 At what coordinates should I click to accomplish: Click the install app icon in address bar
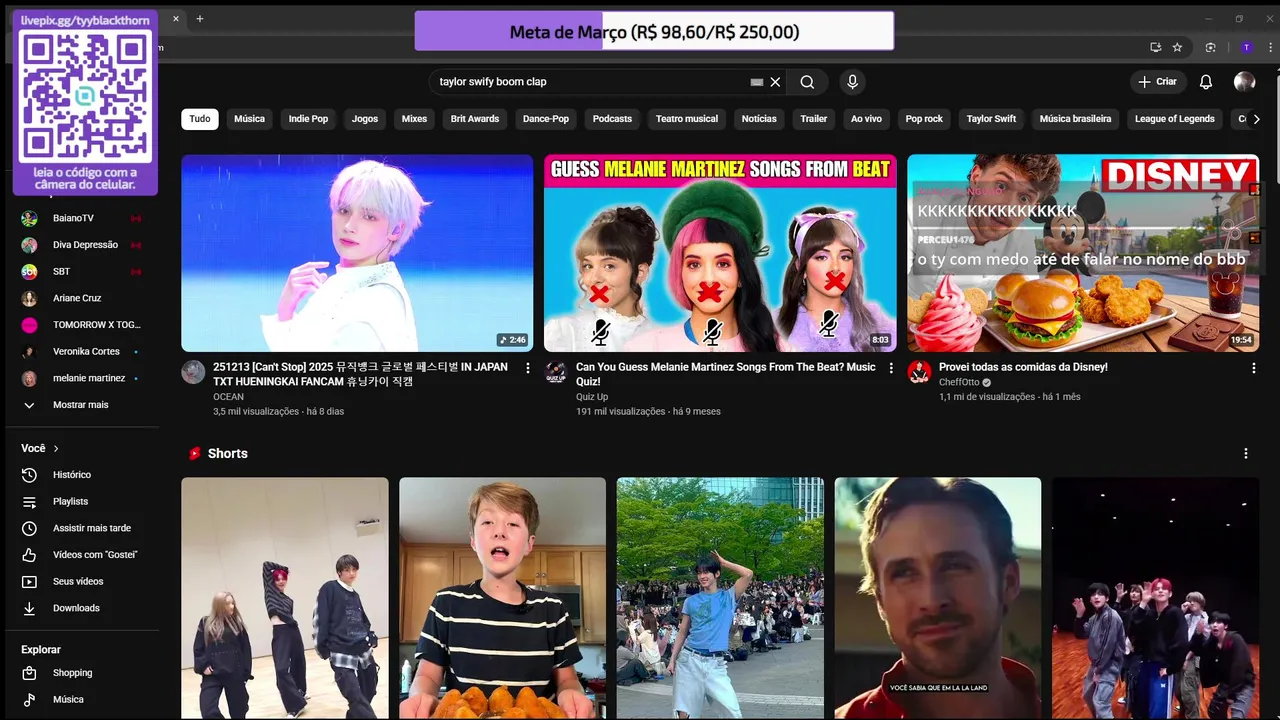pyautogui.click(x=1155, y=47)
